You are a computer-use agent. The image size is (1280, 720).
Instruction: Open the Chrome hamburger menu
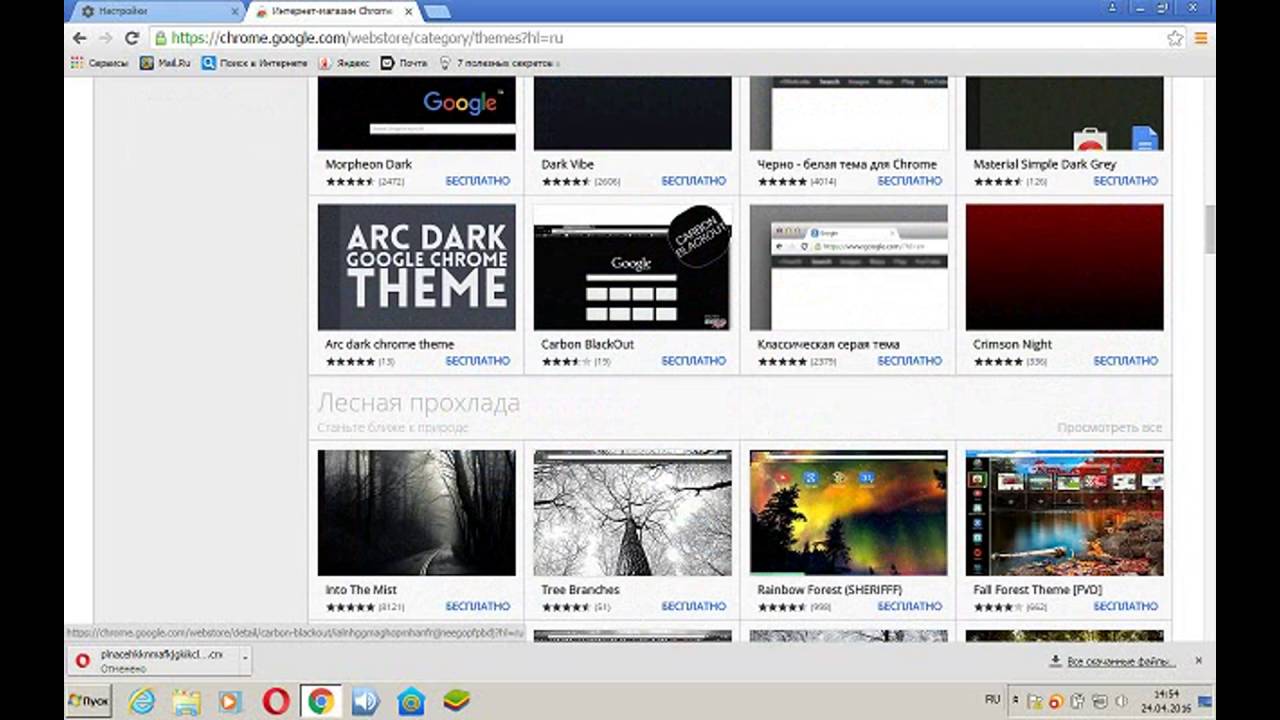tap(1201, 38)
